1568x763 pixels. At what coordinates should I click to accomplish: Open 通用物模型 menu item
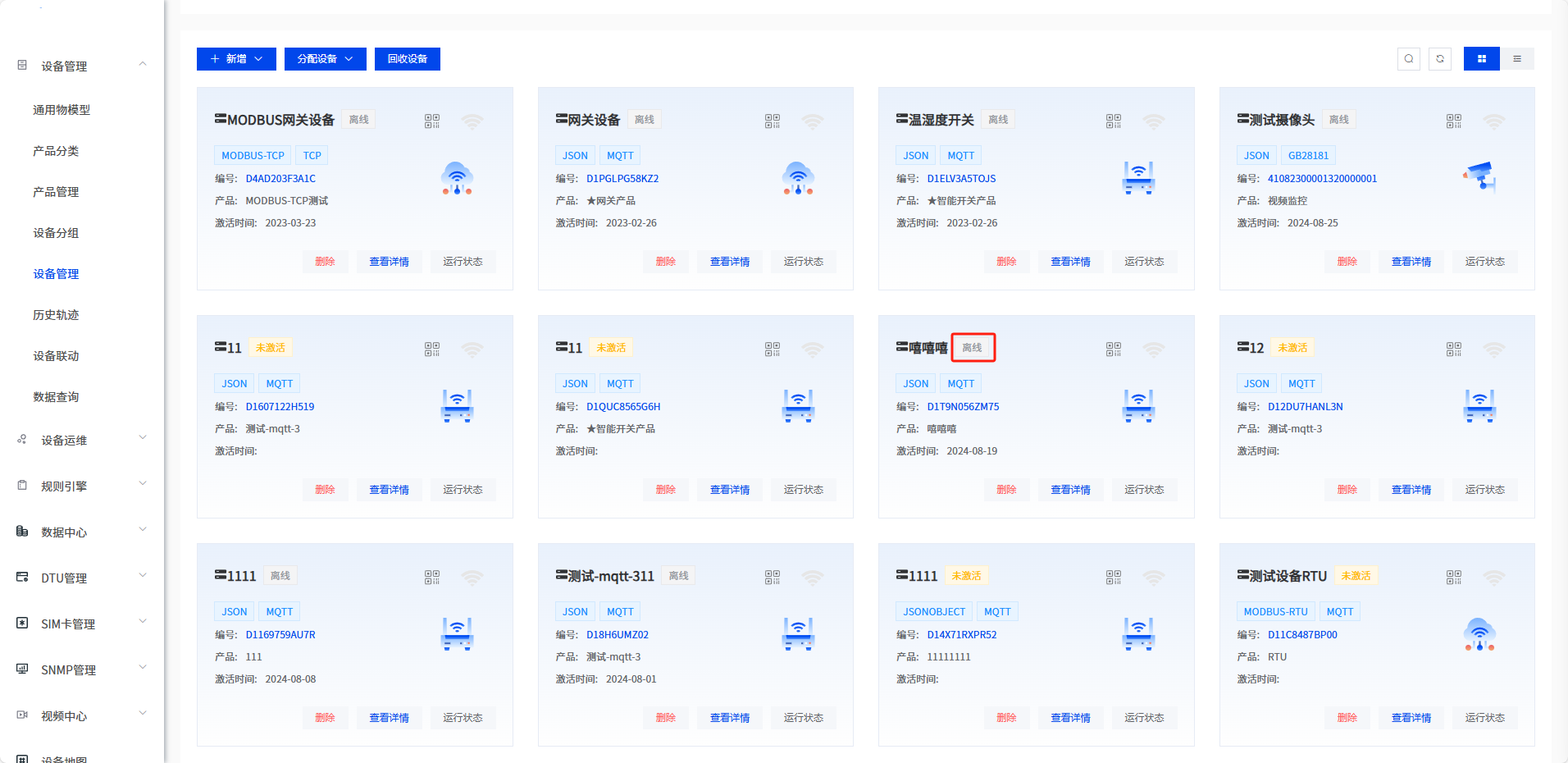pos(62,110)
